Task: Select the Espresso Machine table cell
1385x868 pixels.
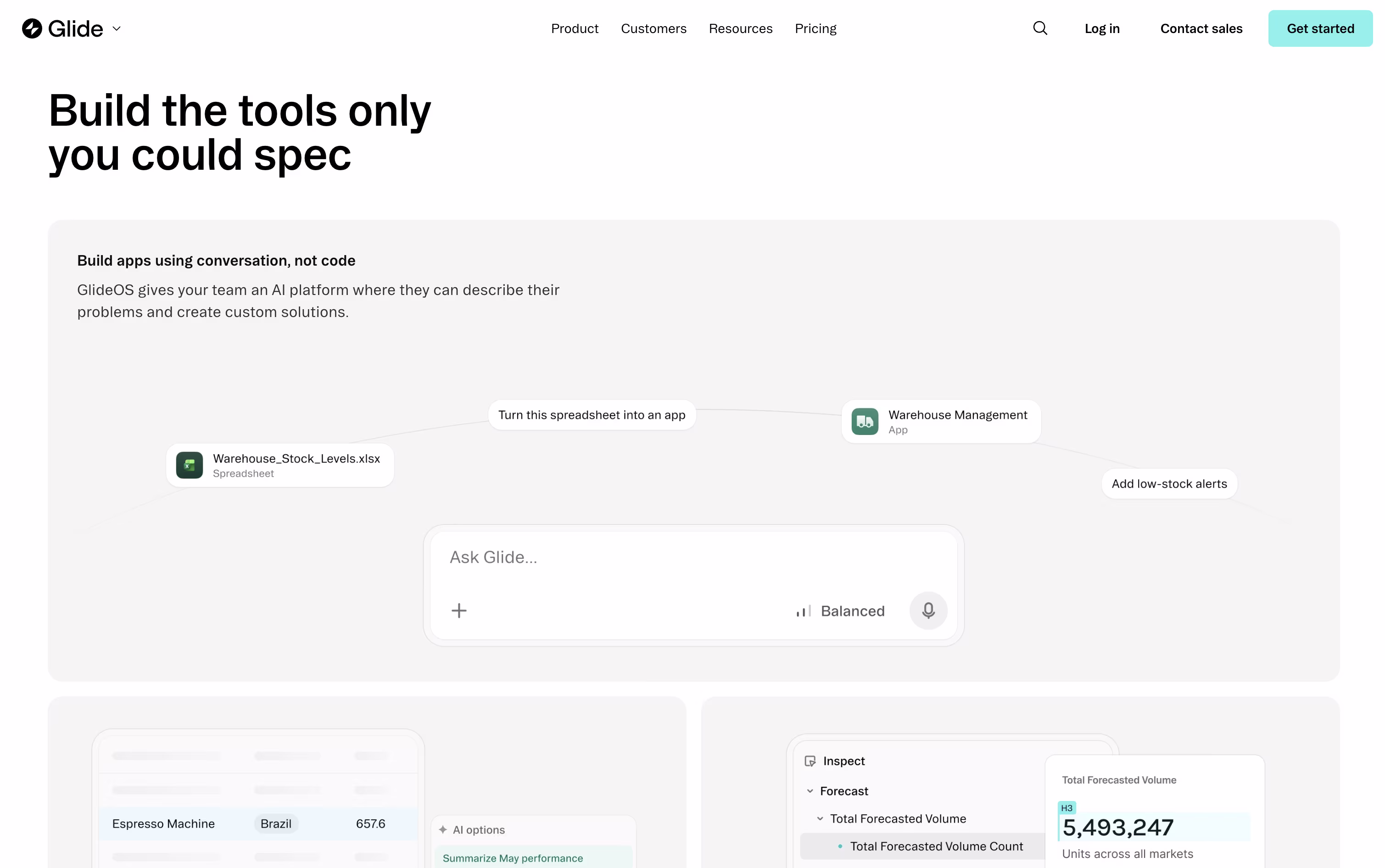Action: 163,824
